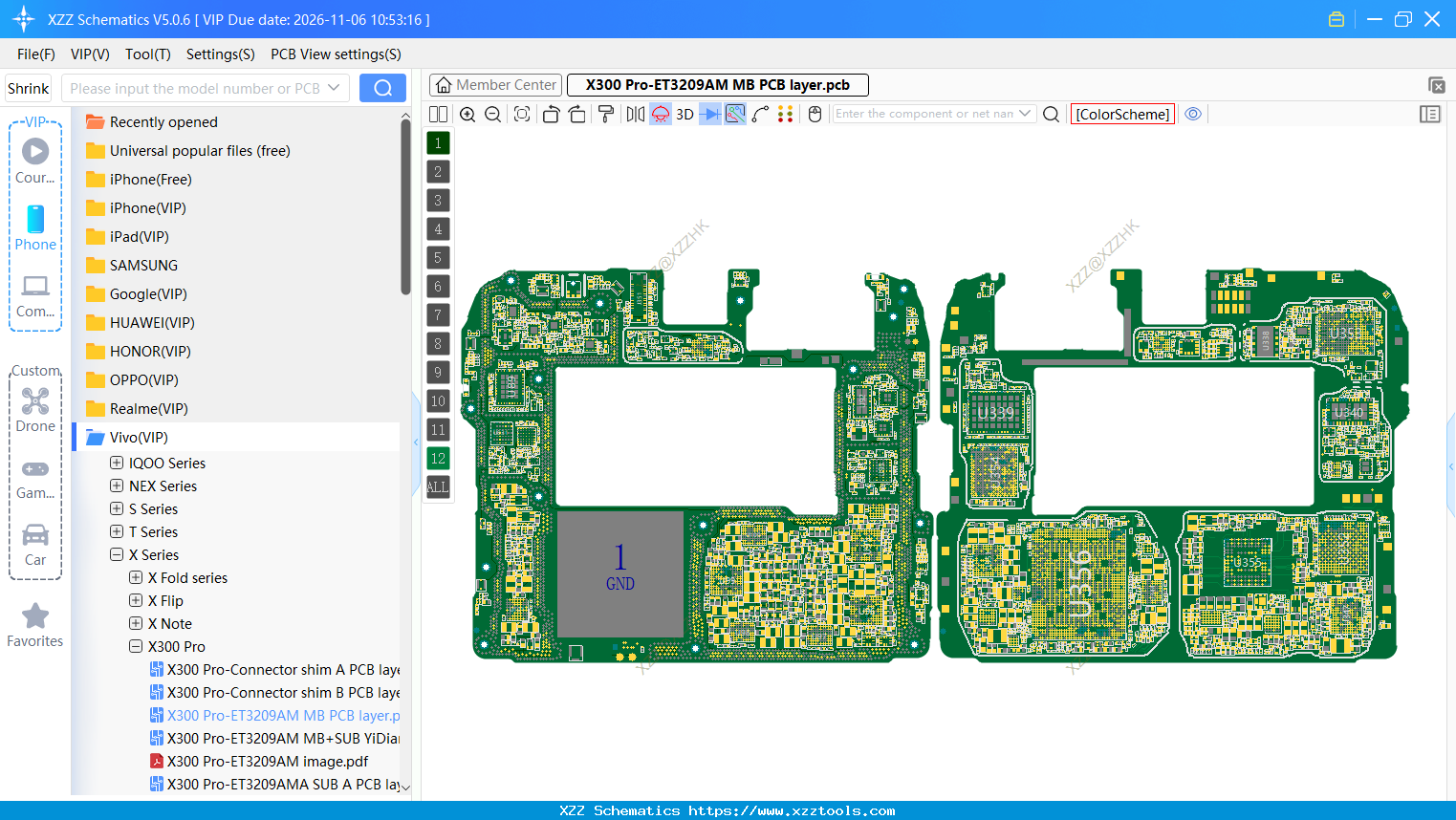Click the Shrink sidebar button
The image size is (1456, 820).
coord(28,87)
